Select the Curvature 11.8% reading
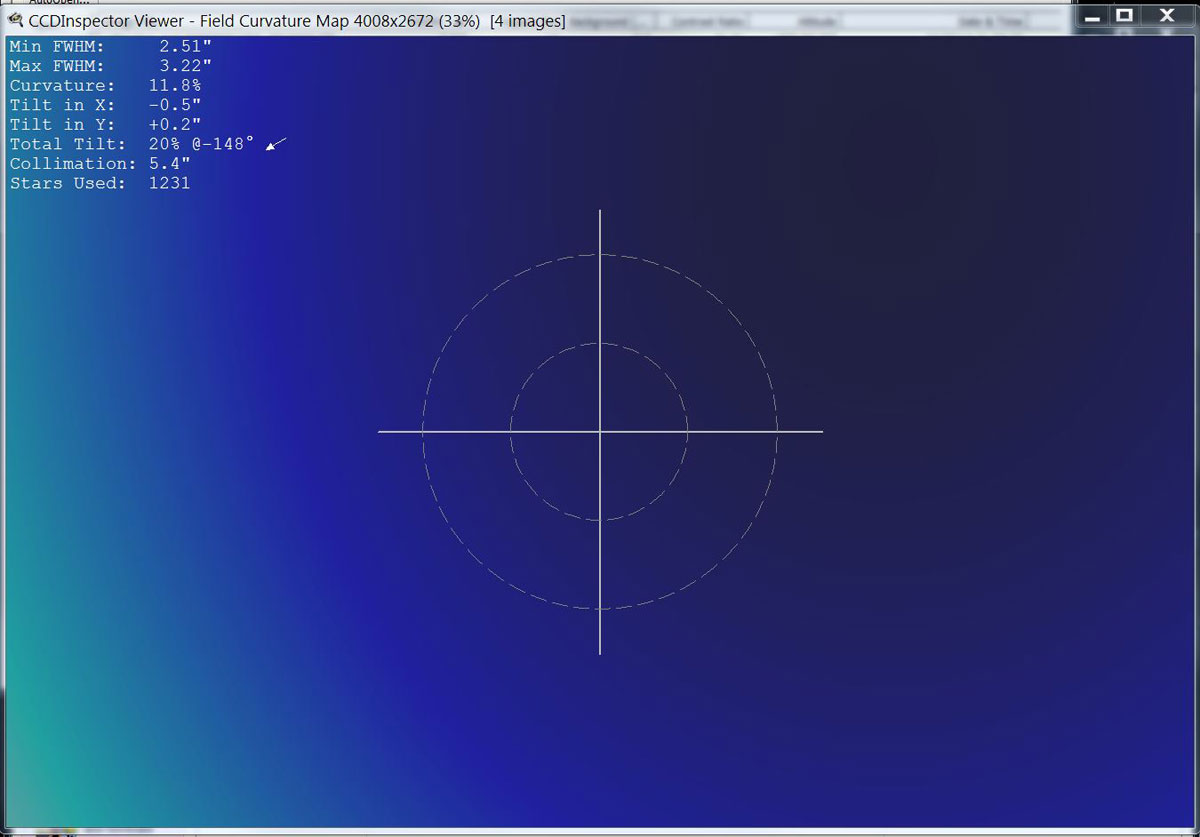This screenshot has height=837, width=1200. tap(174, 86)
